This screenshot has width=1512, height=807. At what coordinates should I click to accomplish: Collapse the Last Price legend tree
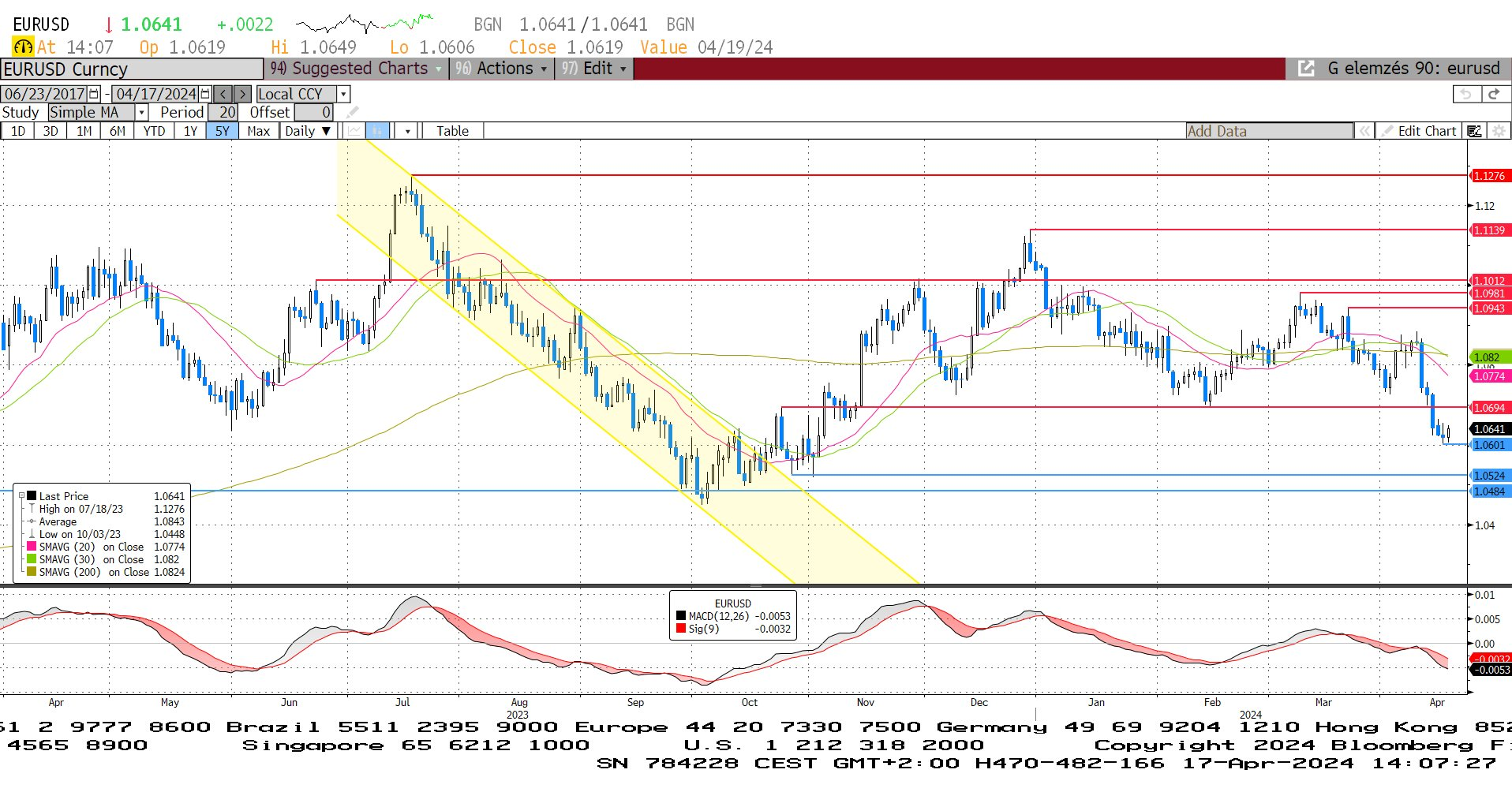21,496
